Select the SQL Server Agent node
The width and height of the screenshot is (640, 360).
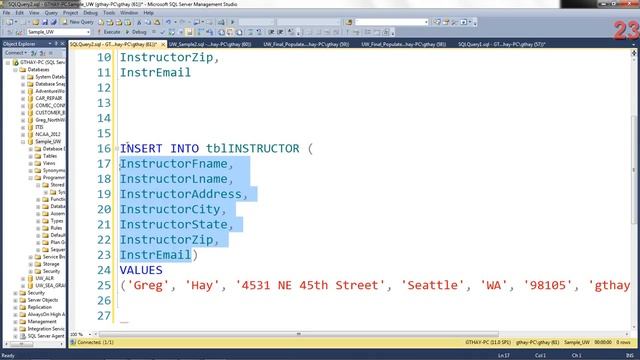click(x=46, y=336)
